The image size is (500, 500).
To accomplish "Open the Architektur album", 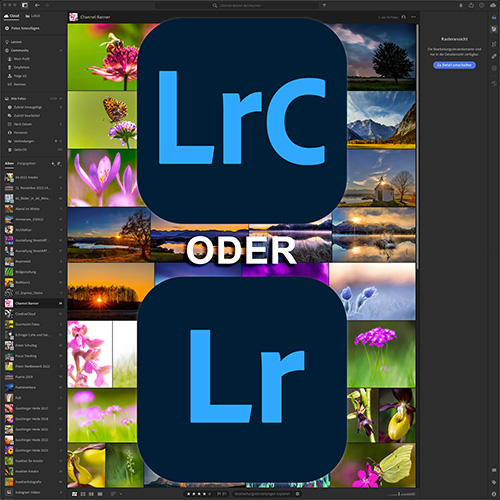I will (33, 230).
